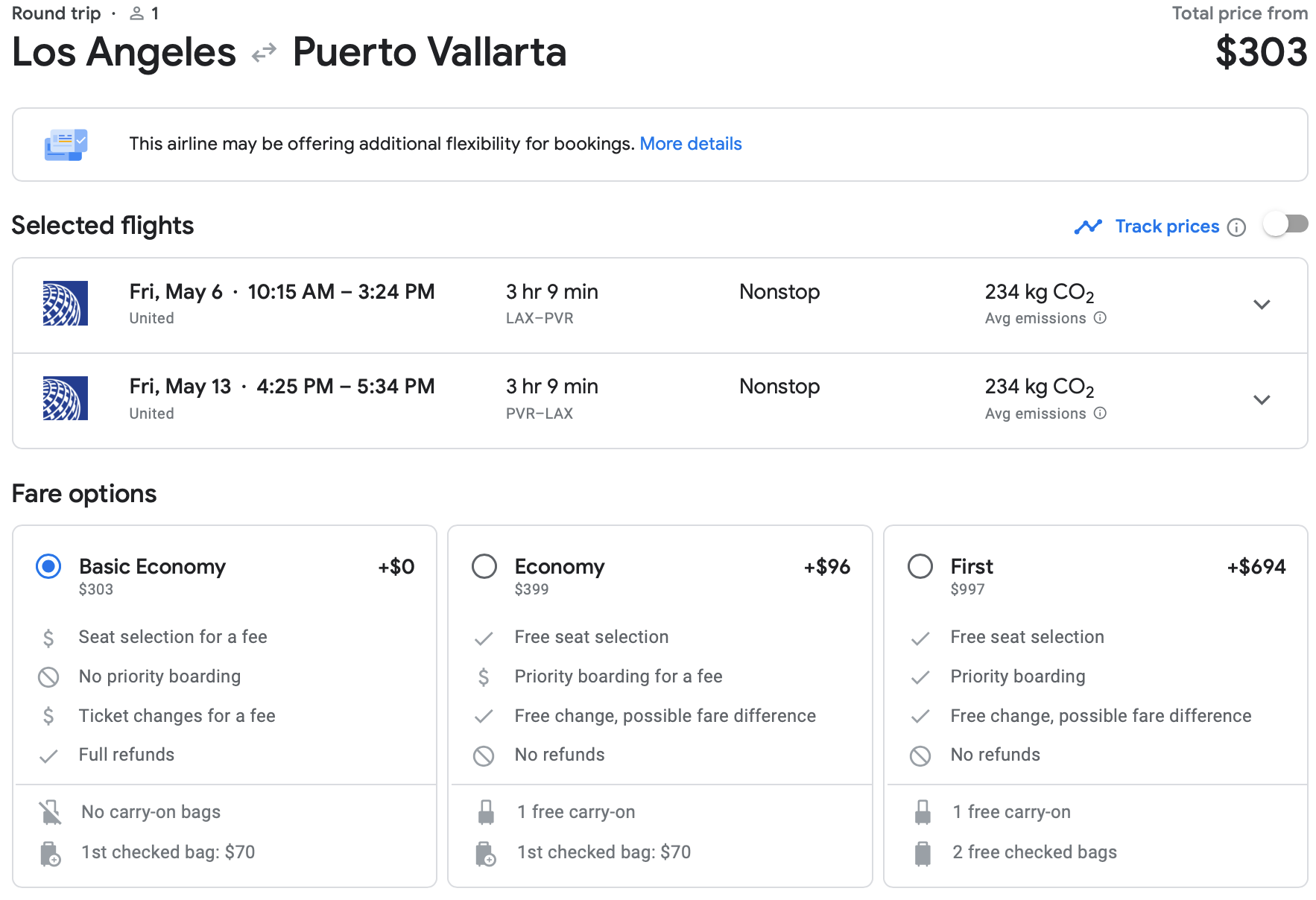Choose the First class fare radio button
This screenshot has height=900, width=1316.
tap(920, 567)
